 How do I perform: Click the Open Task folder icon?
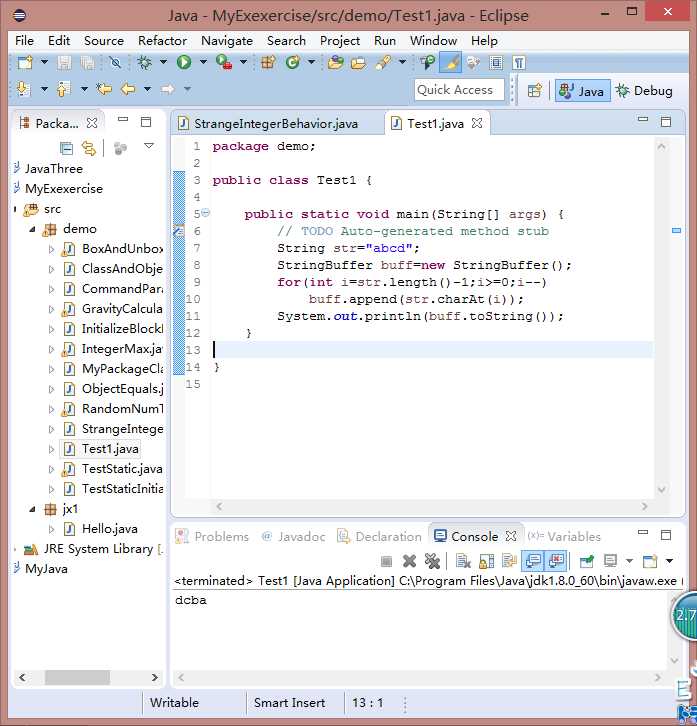[x=358, y=62]
